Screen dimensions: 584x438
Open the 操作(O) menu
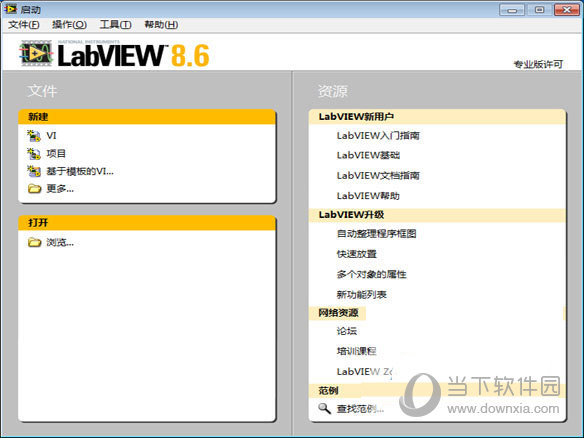69,25
